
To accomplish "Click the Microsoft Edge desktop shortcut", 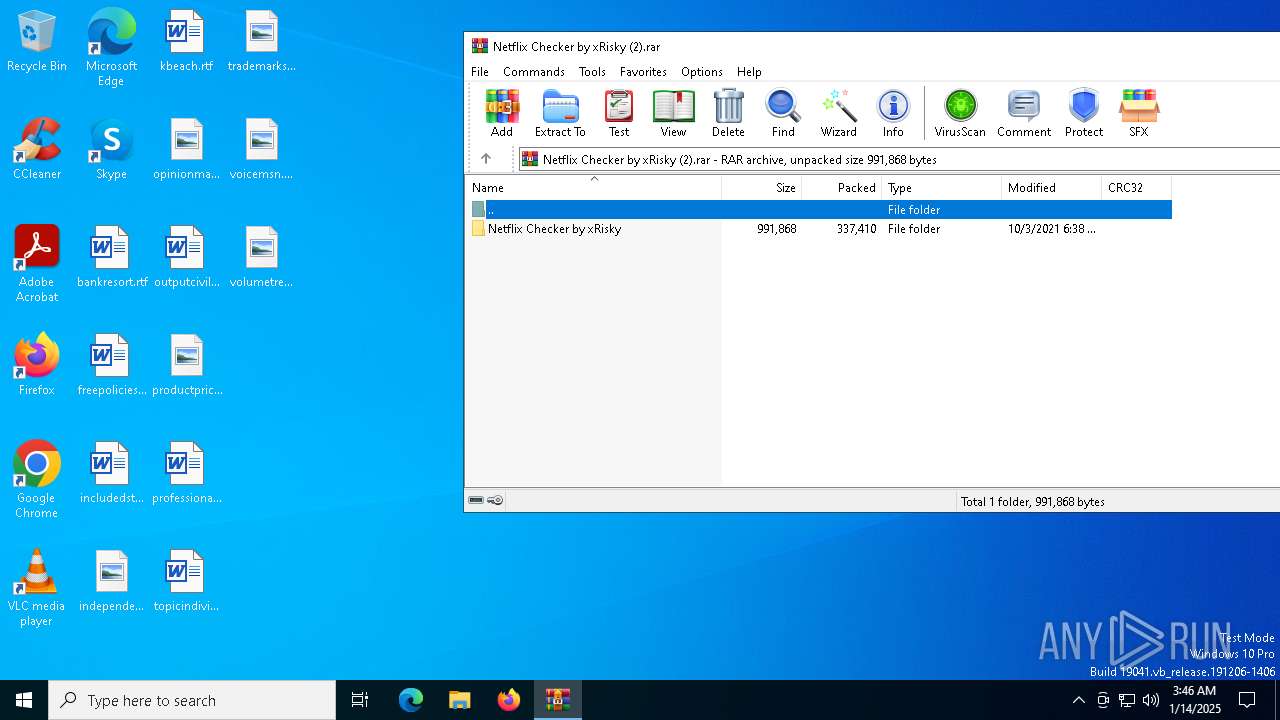I will pyautogui.click(x=111, y=48).
